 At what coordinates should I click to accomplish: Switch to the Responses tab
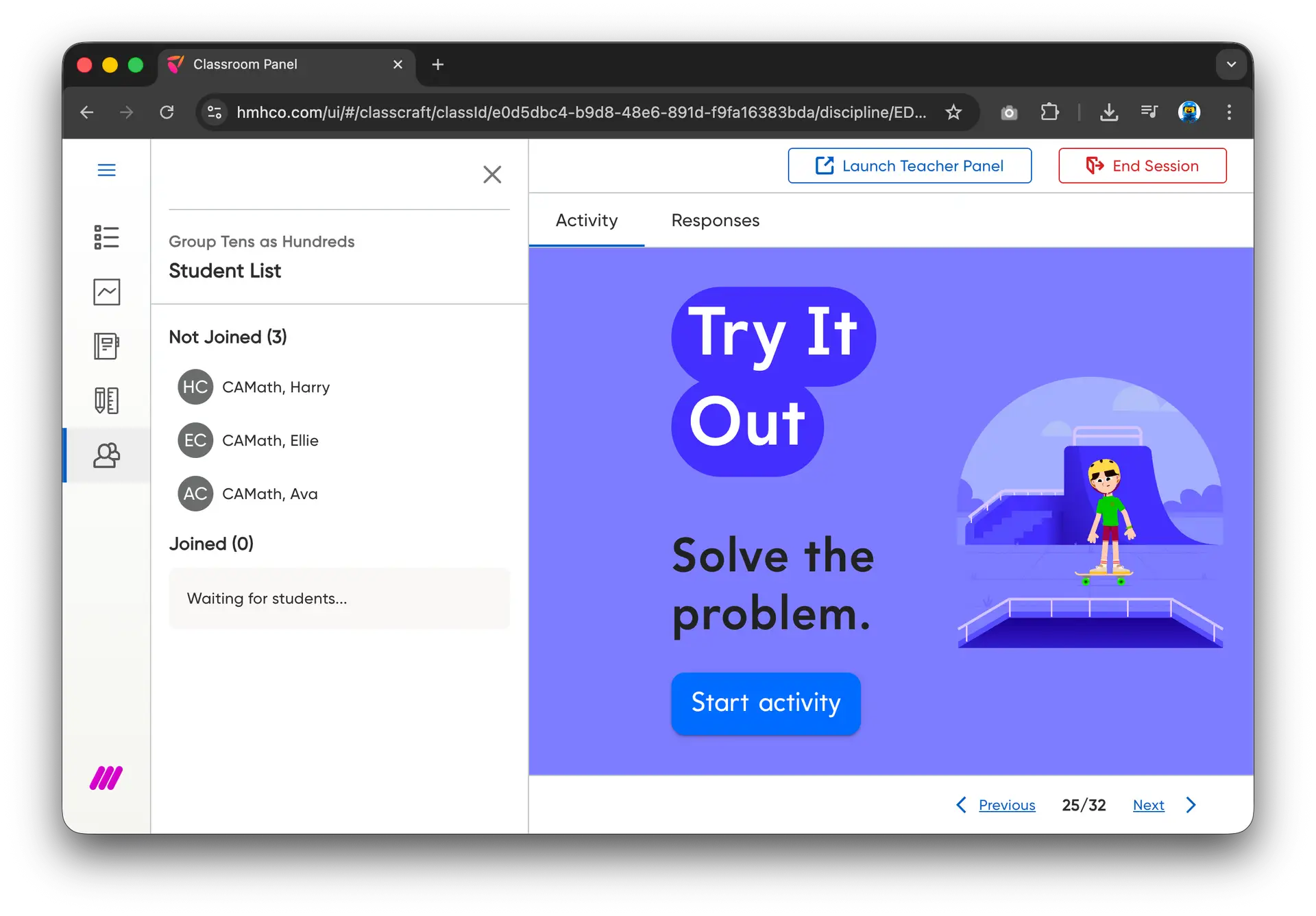(x=715, y=220)
